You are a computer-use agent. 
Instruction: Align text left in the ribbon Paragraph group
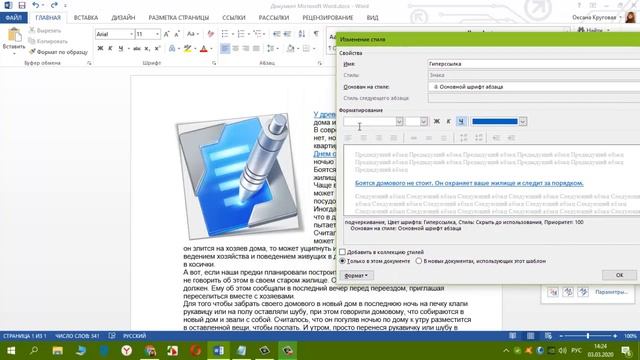point(225,49)
